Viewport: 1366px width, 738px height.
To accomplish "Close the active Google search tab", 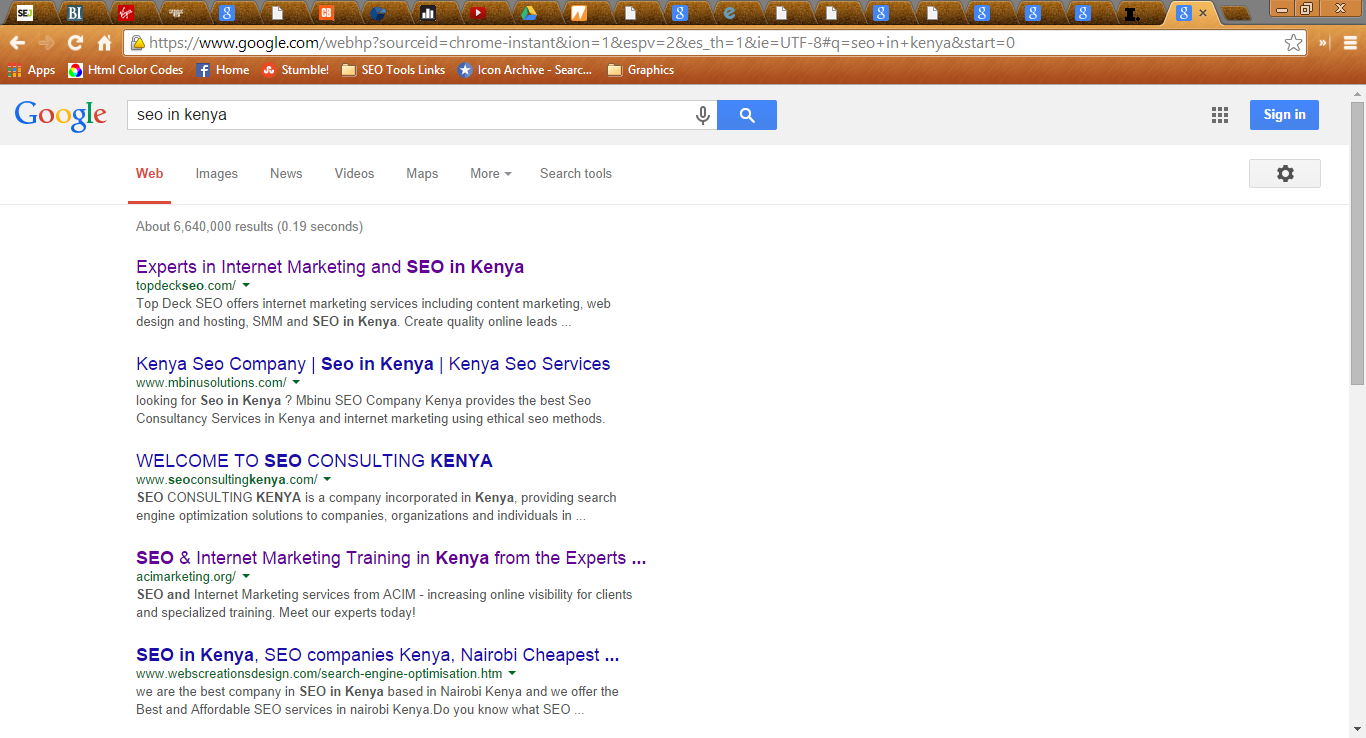I will (x=1203, y=13).
